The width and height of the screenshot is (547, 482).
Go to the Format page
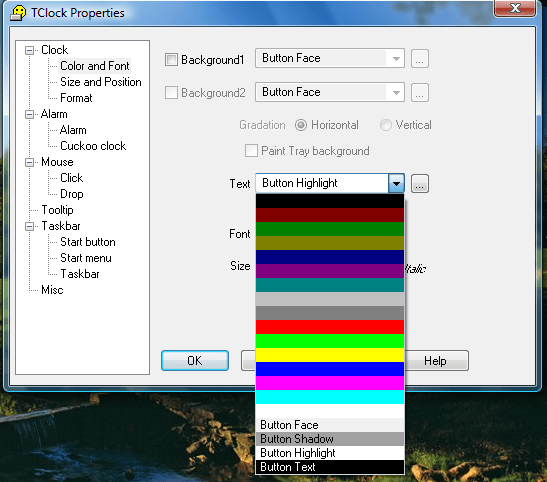point(76,98)
